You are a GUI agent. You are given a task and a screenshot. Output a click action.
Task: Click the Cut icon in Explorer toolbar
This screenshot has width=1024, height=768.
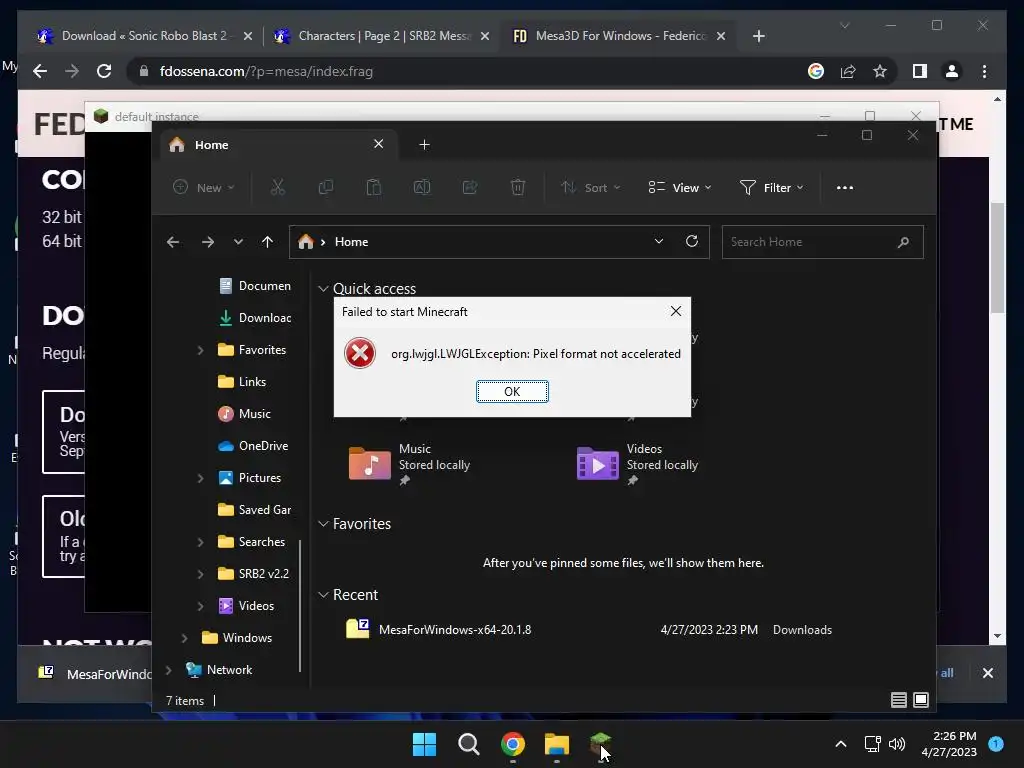click(x=278, y=187)
